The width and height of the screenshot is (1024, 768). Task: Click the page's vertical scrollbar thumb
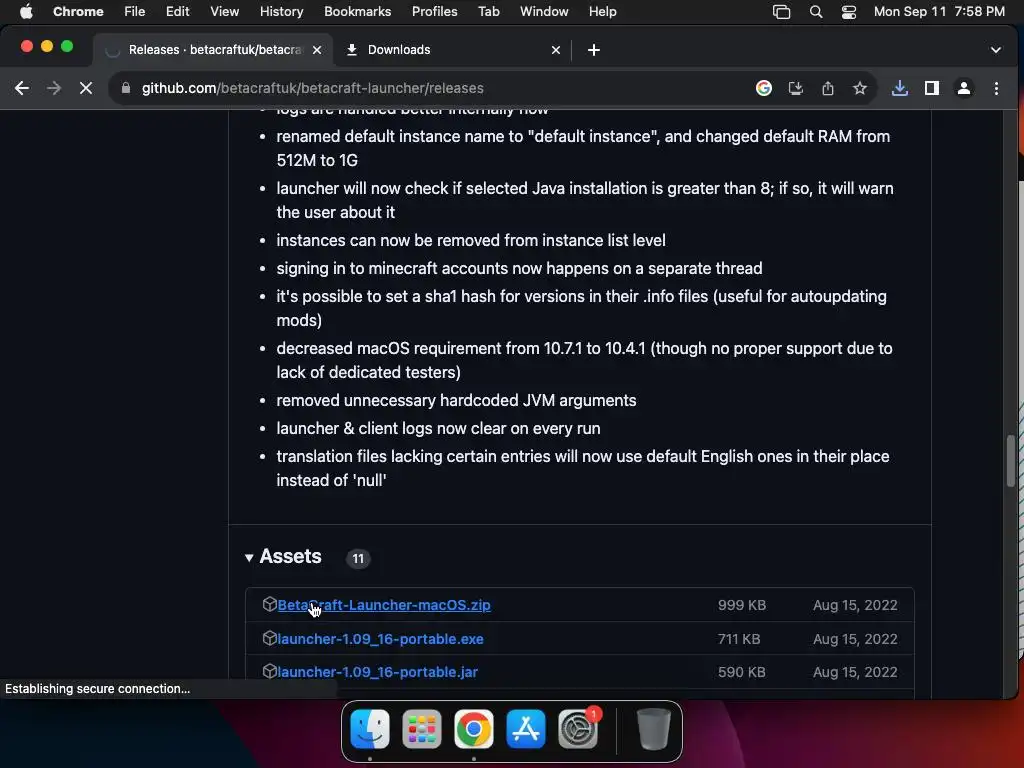(1010, 460)
